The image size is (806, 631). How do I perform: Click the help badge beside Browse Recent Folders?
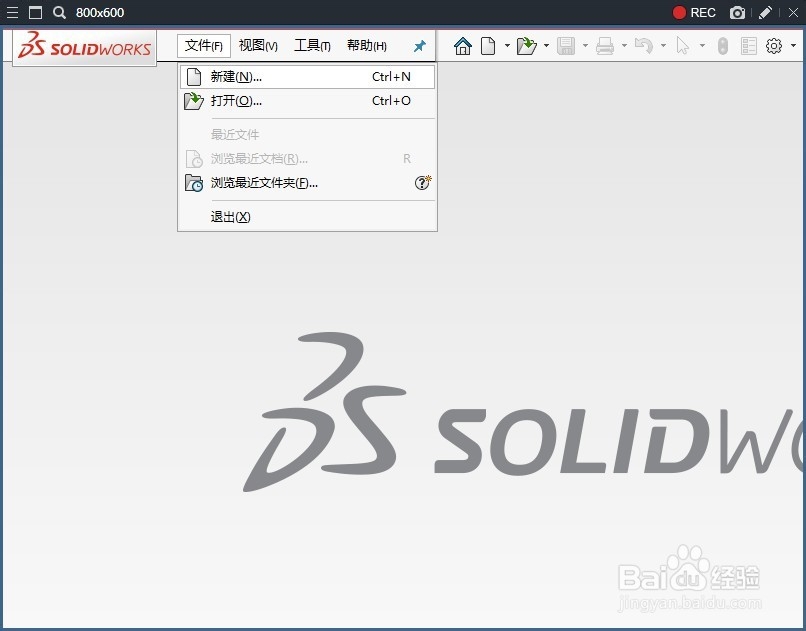tap(423, 182)
